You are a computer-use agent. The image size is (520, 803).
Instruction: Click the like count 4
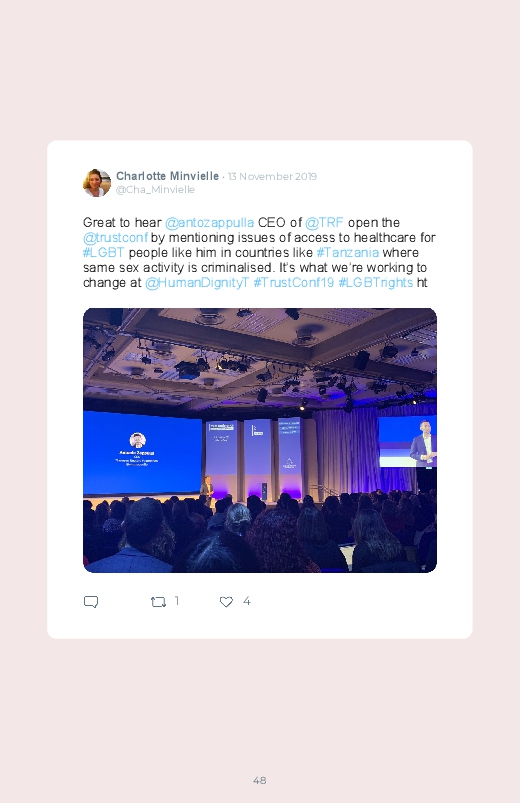point(246,601)
